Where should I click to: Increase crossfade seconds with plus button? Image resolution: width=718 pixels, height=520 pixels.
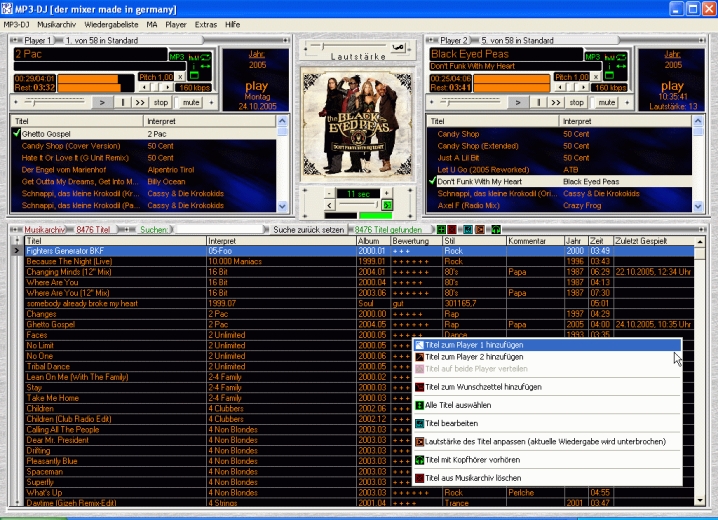click(x=387, y=193)
